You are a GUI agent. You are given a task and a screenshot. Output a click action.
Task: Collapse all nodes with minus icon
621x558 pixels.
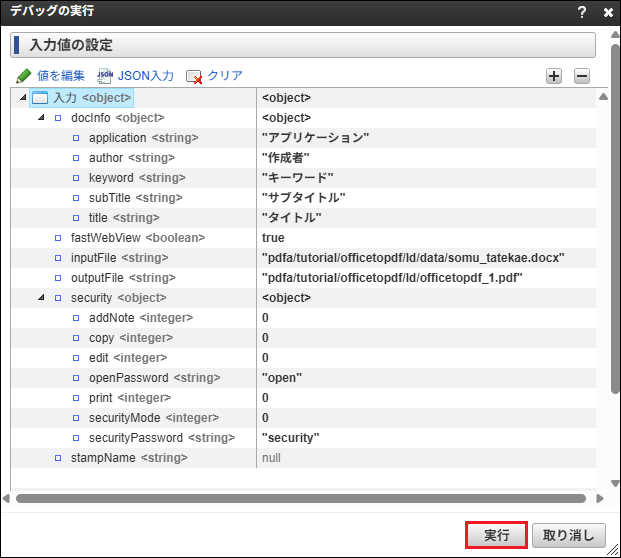pos(582,76)
